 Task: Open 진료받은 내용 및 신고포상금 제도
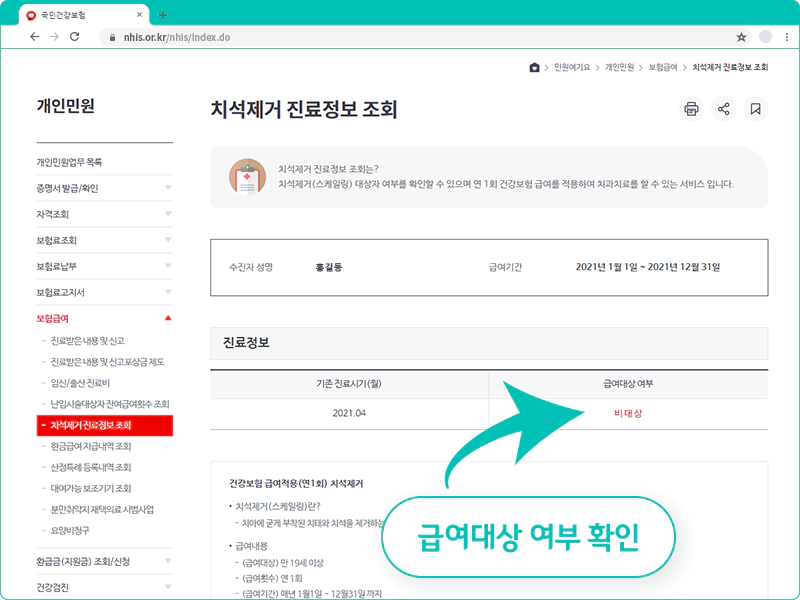point(107,362)
